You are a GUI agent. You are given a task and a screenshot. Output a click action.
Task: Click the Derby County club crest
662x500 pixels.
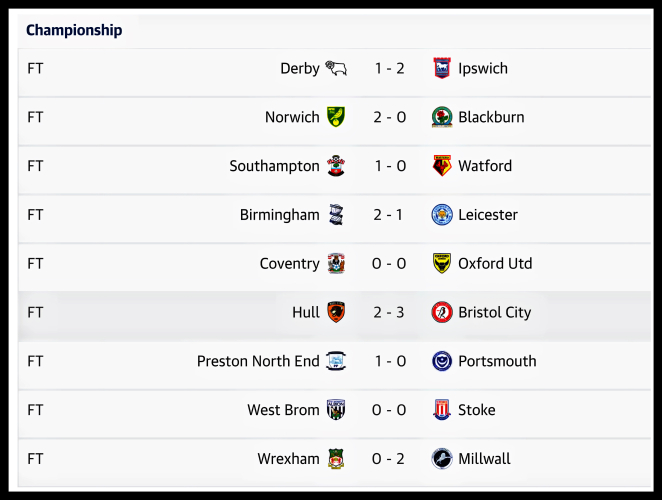(x=336, y=69)
